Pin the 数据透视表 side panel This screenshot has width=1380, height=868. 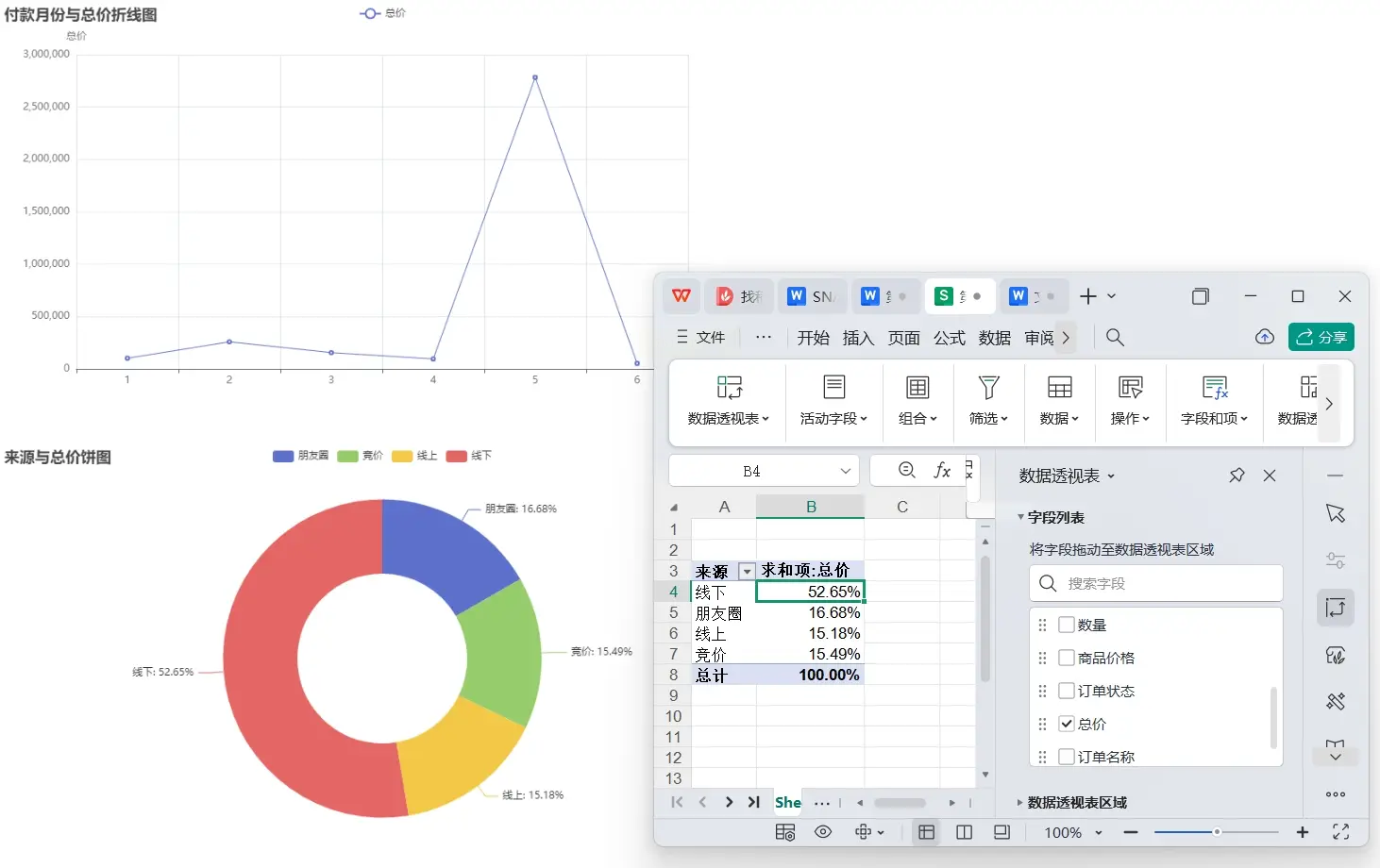(x=1237, y=476)
